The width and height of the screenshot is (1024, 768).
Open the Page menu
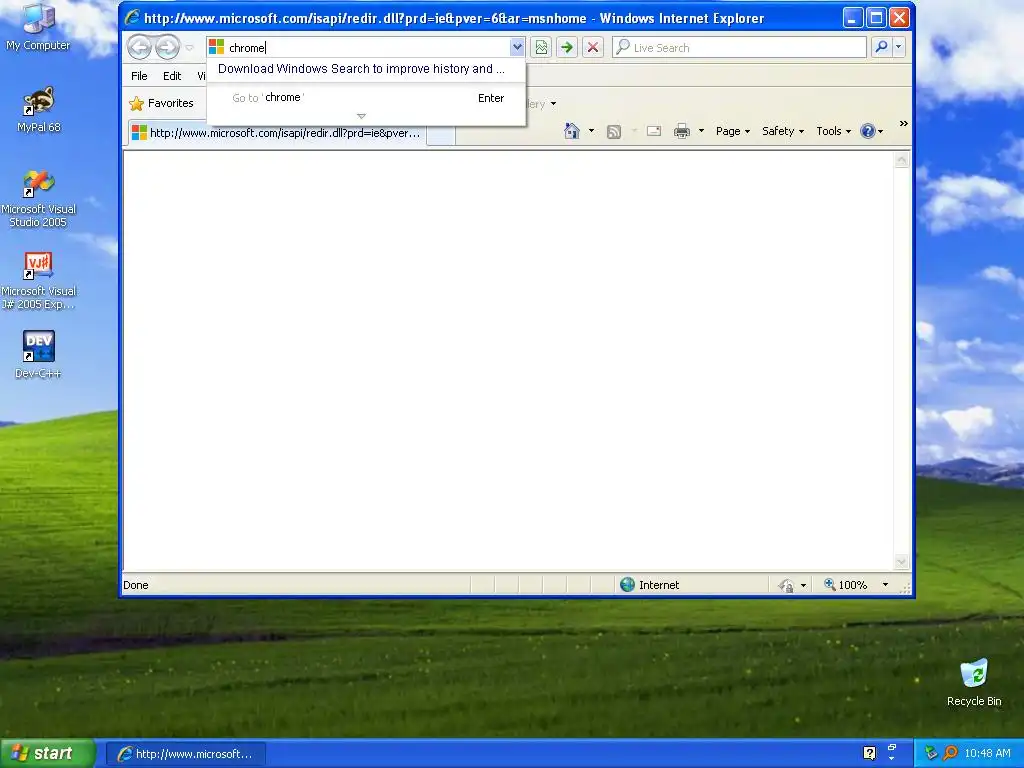[x=733, y=131]
